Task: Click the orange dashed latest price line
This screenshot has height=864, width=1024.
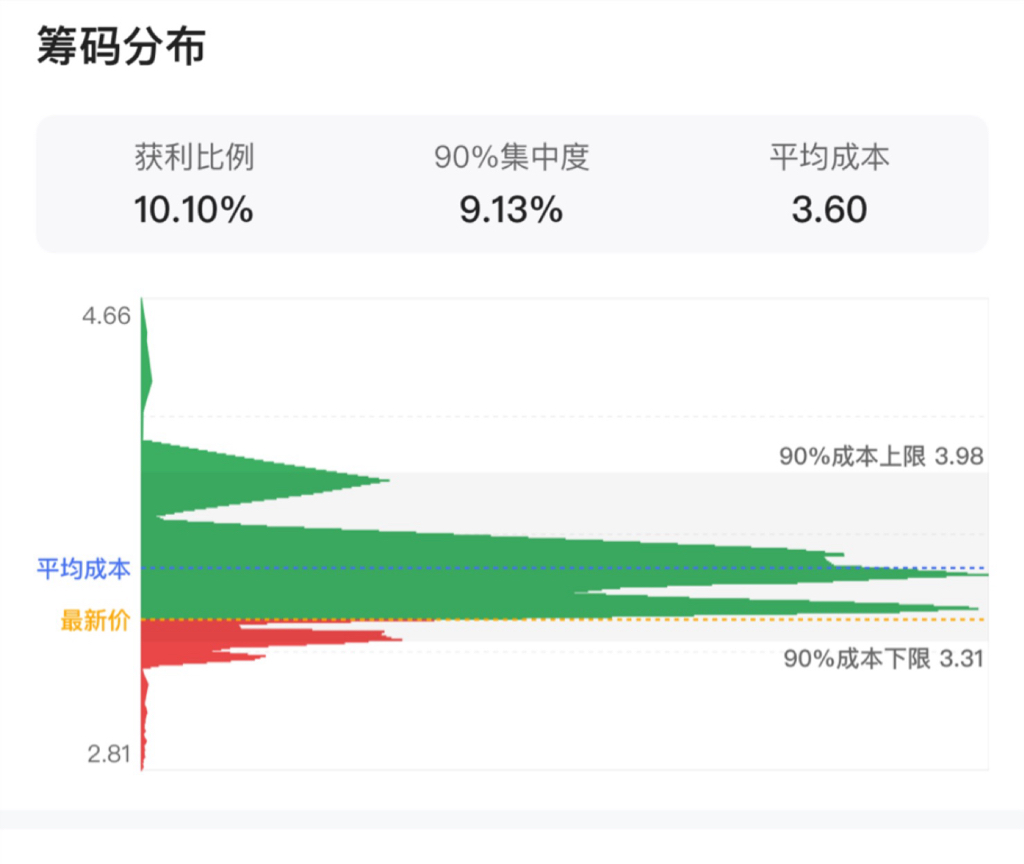Action: 565,619
